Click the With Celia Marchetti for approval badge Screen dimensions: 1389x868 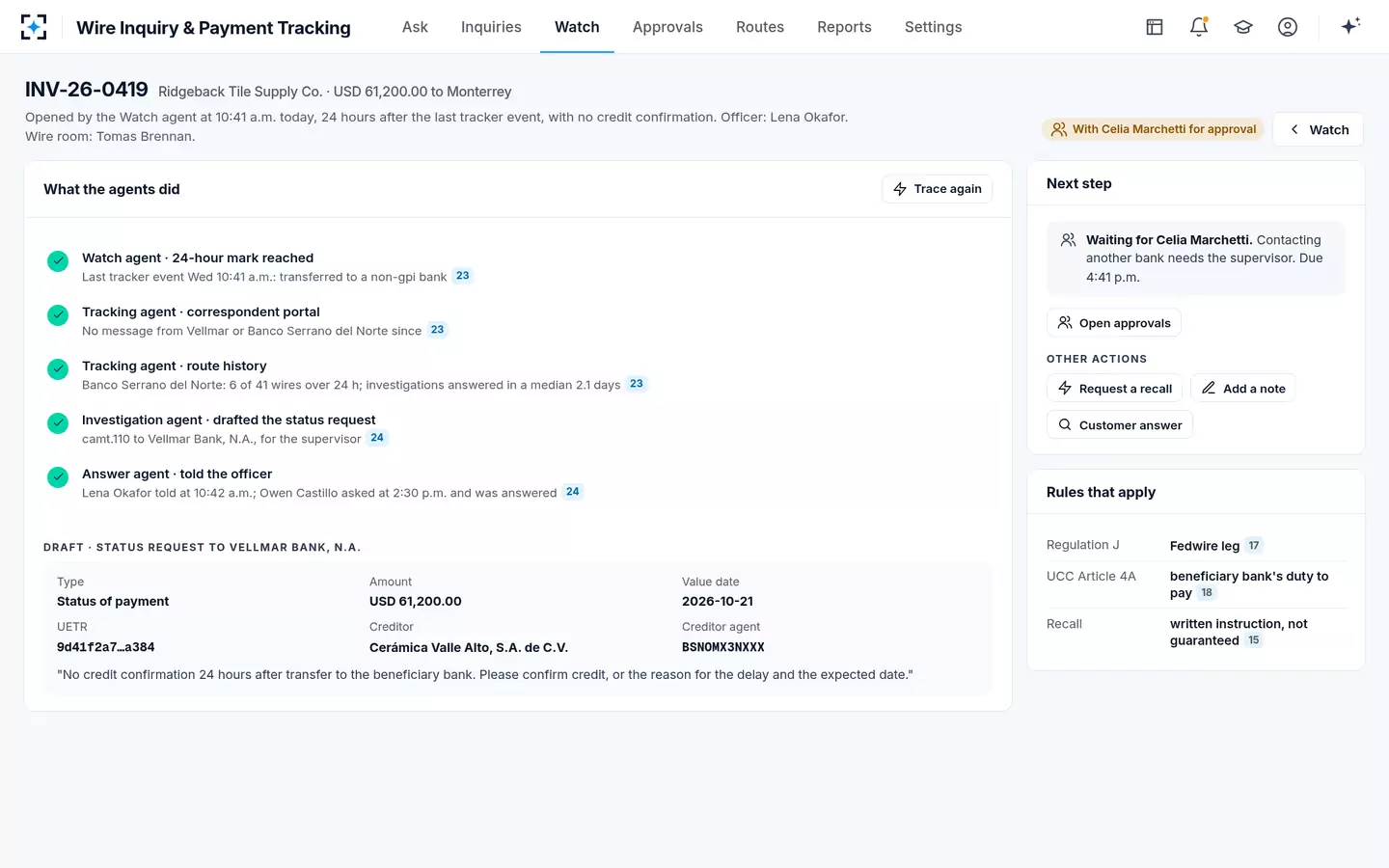coord(1153,129)
